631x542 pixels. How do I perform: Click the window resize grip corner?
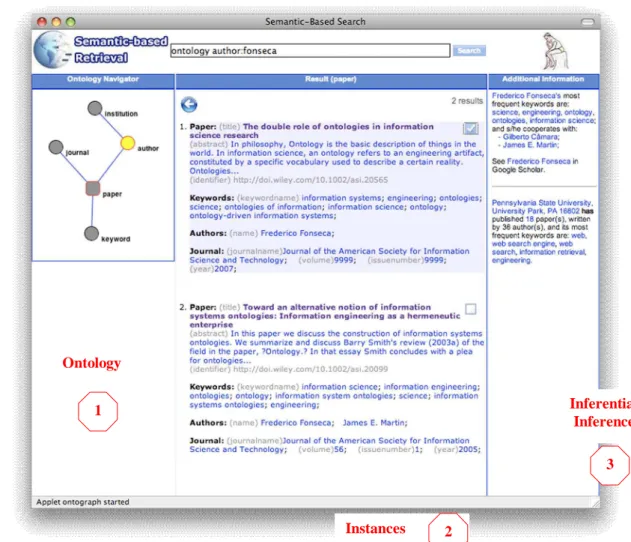click(594, 502)
